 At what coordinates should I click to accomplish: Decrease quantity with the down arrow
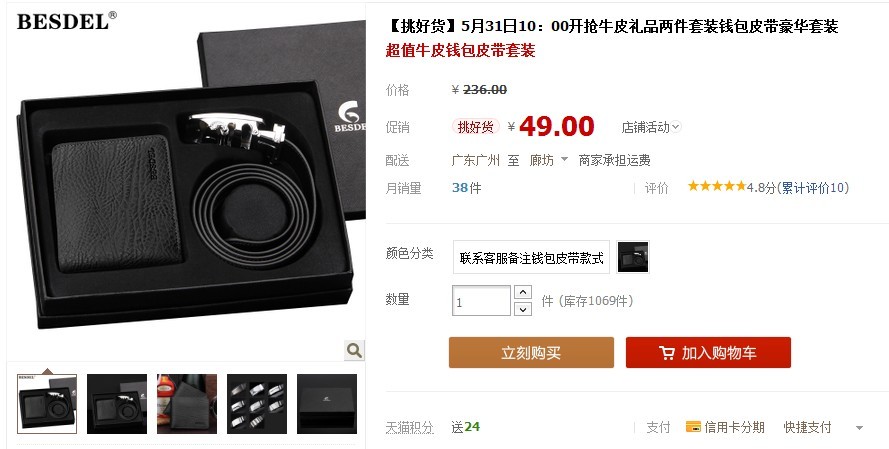[522, 309]
